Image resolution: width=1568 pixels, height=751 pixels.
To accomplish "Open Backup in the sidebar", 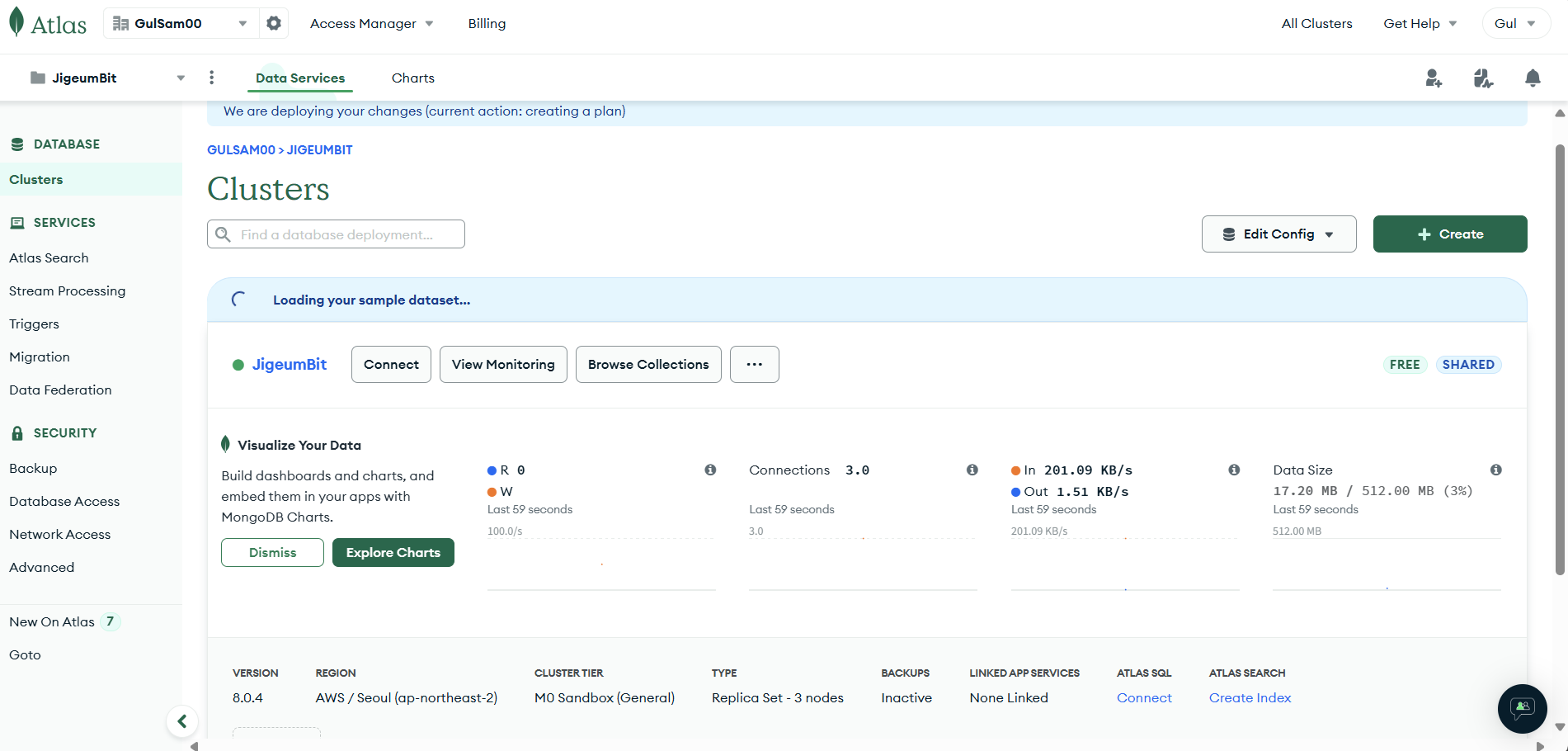I will click(33, 468).
